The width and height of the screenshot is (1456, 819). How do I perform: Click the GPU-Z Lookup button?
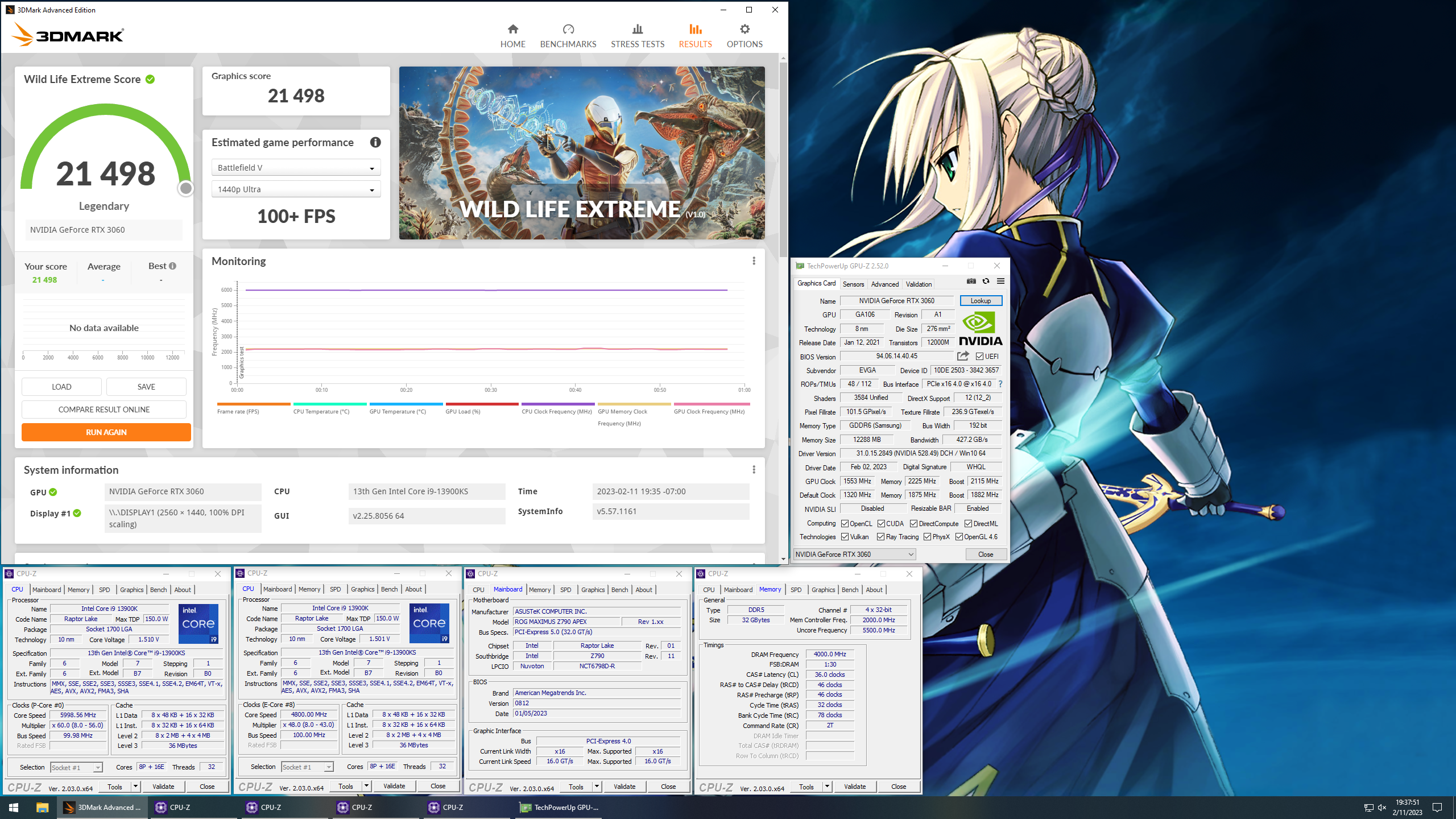coord(981,301)
